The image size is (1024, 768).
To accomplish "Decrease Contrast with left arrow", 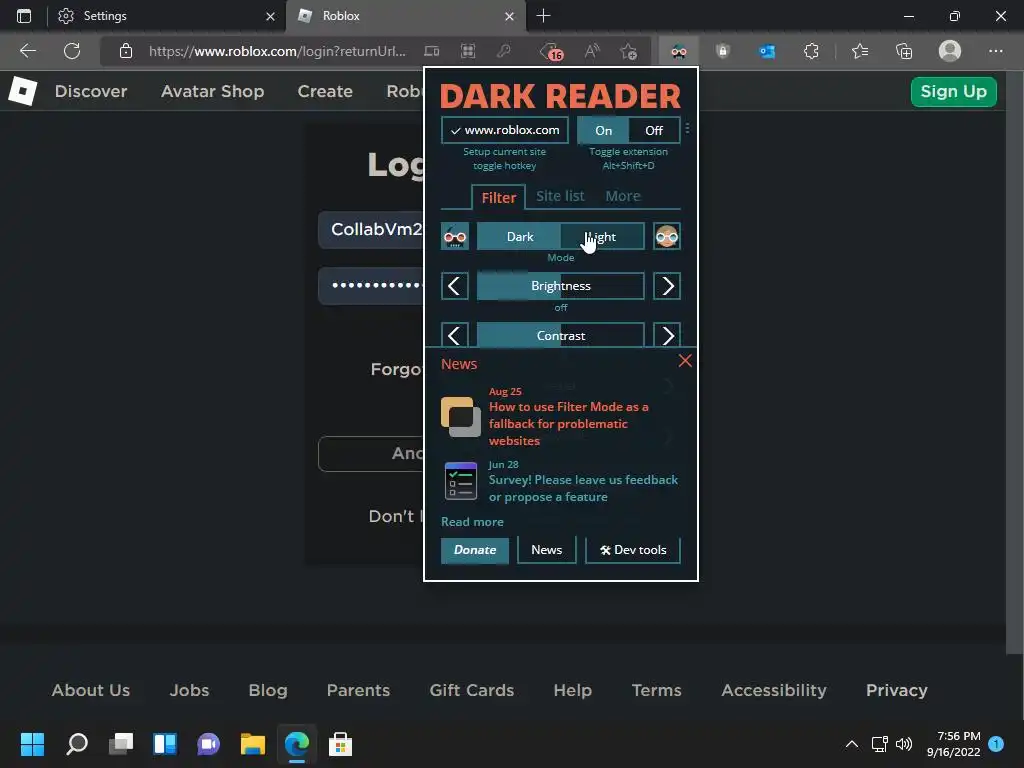I will click(455, 335).
